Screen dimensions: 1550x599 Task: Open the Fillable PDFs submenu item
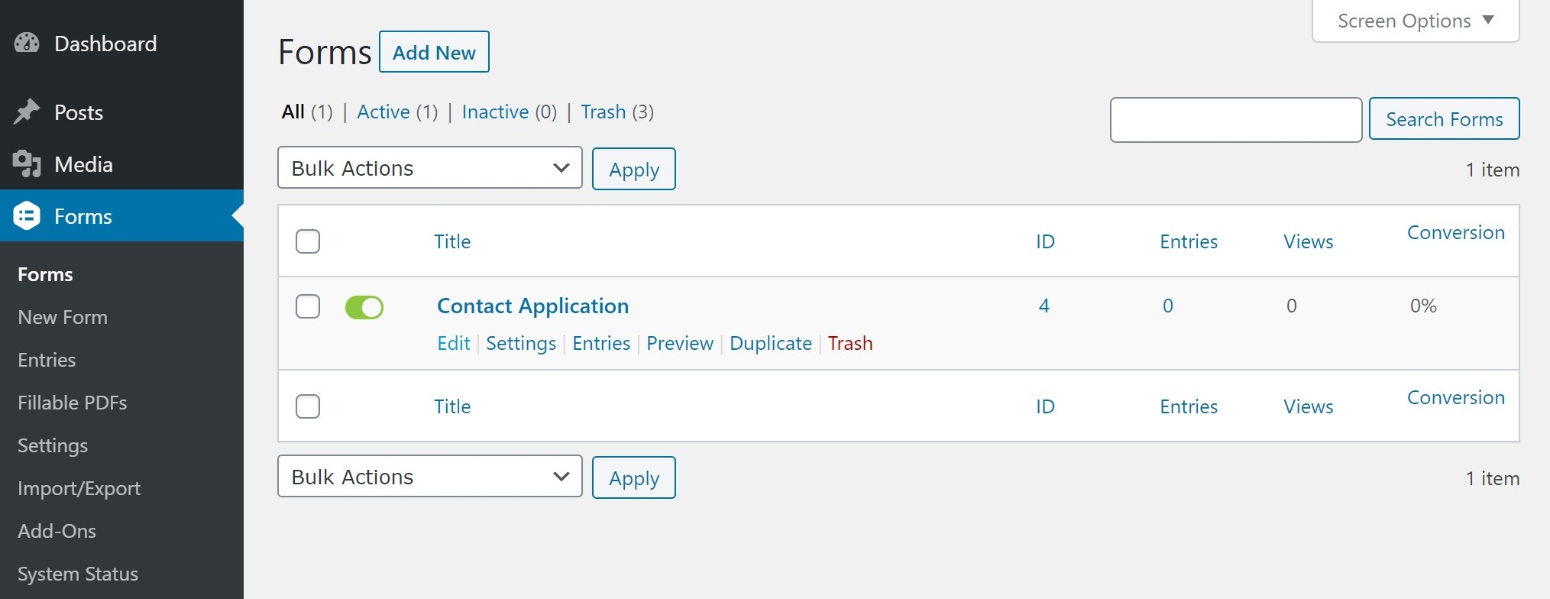(72, 403)
